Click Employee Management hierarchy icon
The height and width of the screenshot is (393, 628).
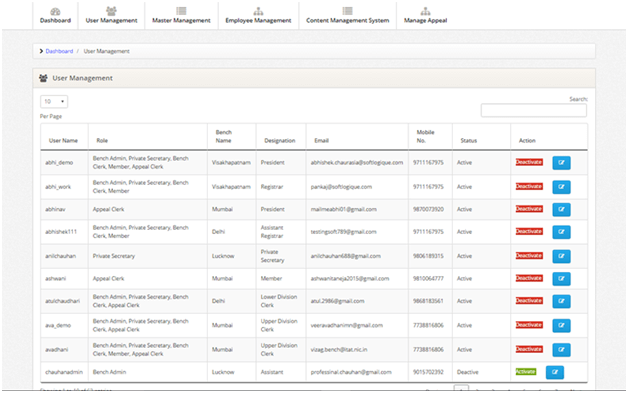pos(258,11)
